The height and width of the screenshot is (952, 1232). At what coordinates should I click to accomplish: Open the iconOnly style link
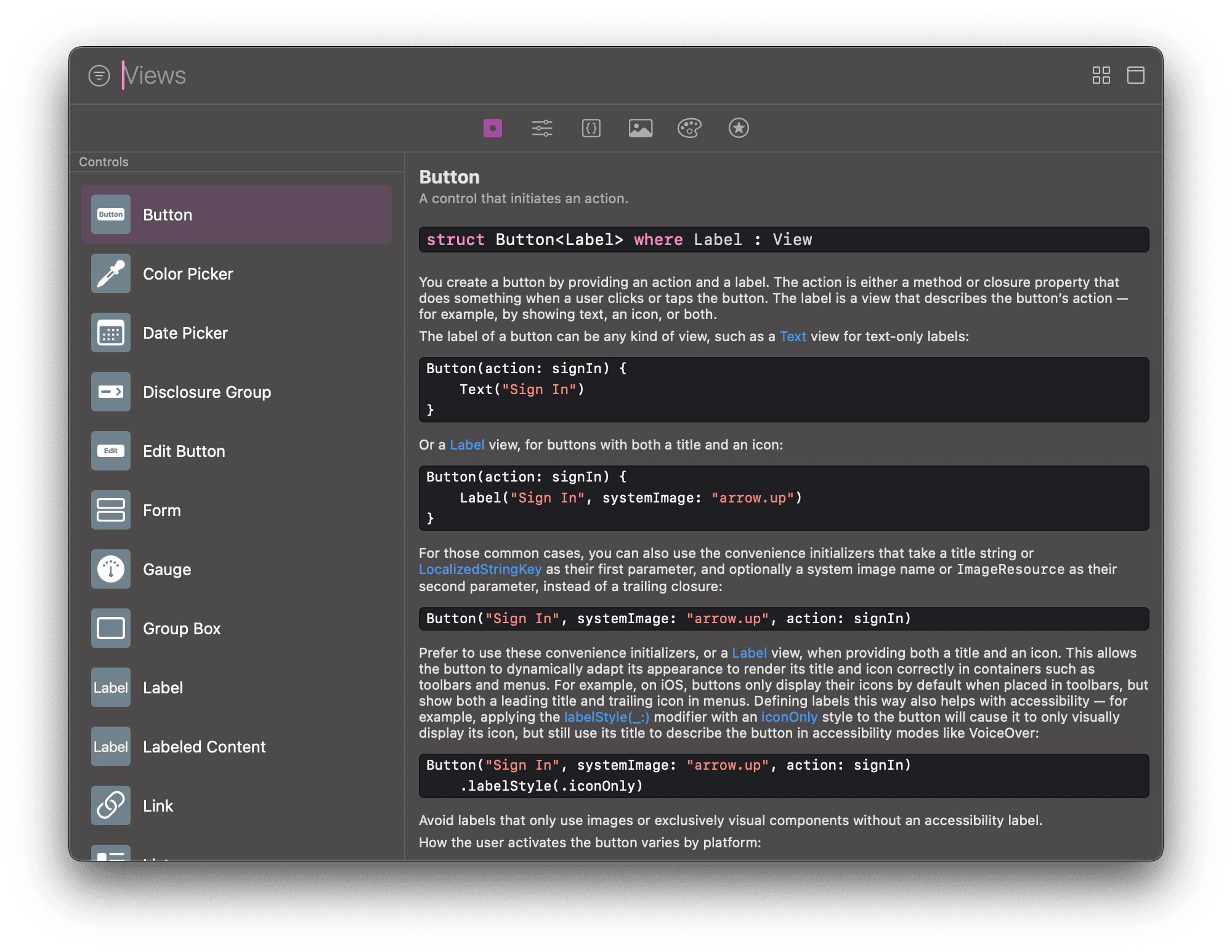point(789,717)
